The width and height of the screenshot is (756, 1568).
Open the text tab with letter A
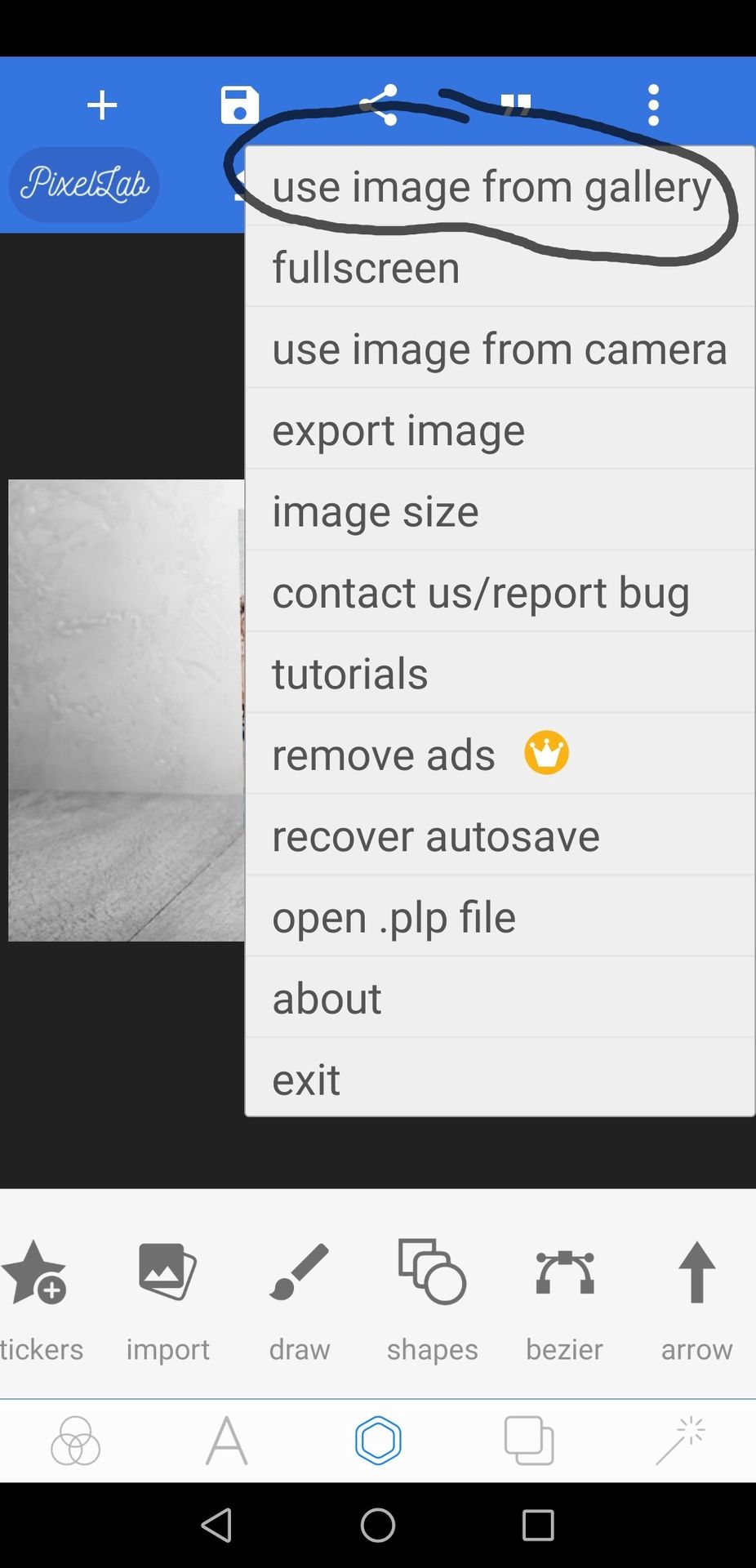click(226, 1441)
